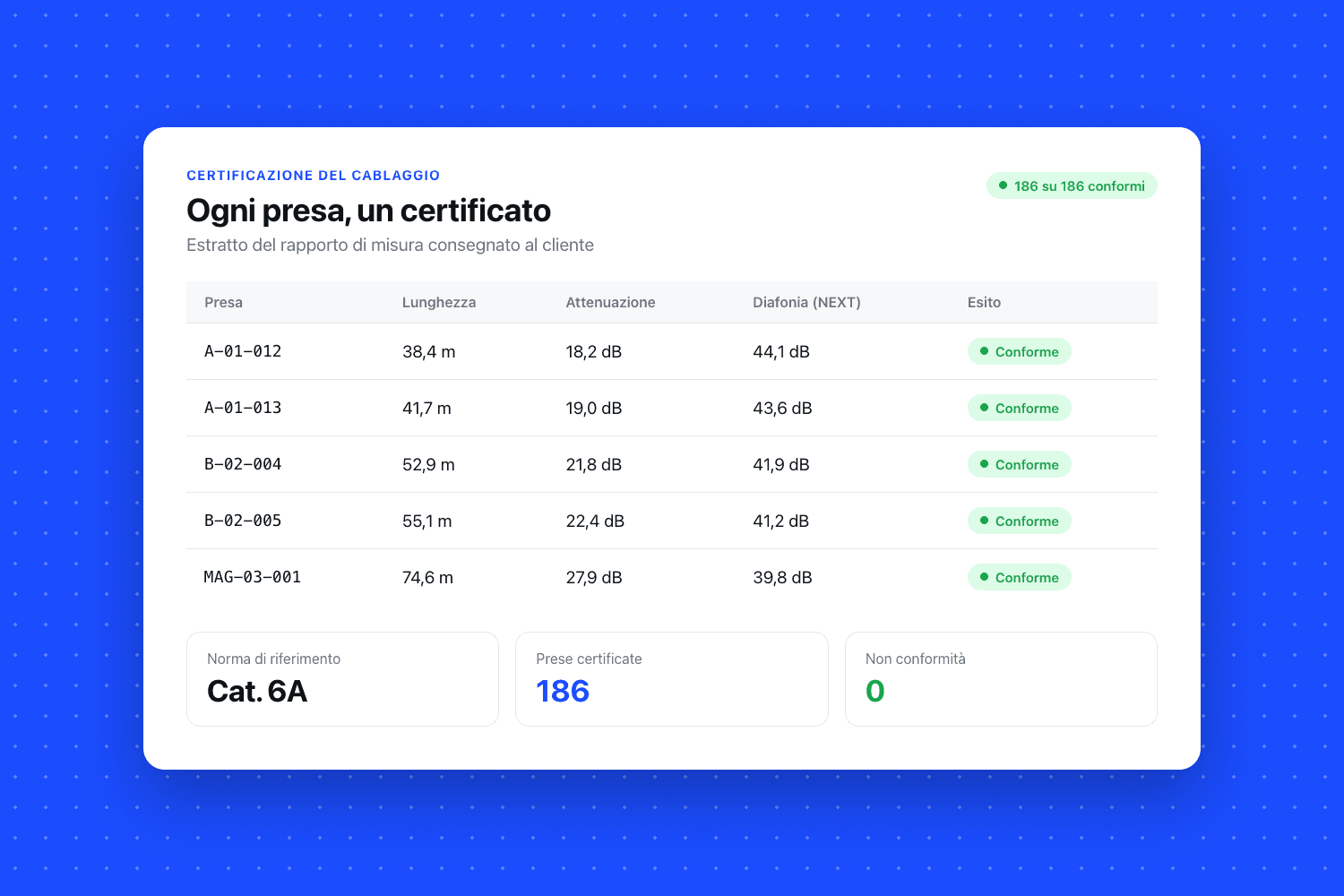1344x896 pixels.
Task: Click the 39,8 dB NEXT value
Action: click(x=782, y=577)
